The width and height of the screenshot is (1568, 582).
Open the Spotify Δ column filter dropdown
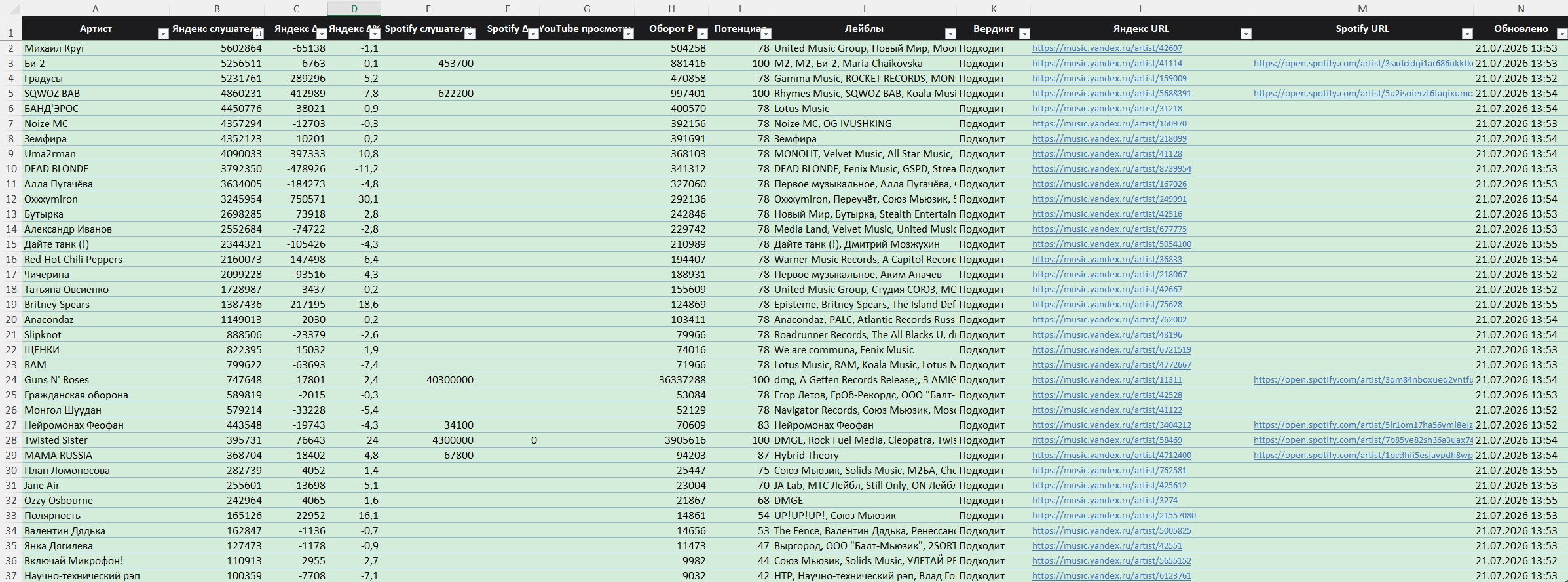pos(533,34)
